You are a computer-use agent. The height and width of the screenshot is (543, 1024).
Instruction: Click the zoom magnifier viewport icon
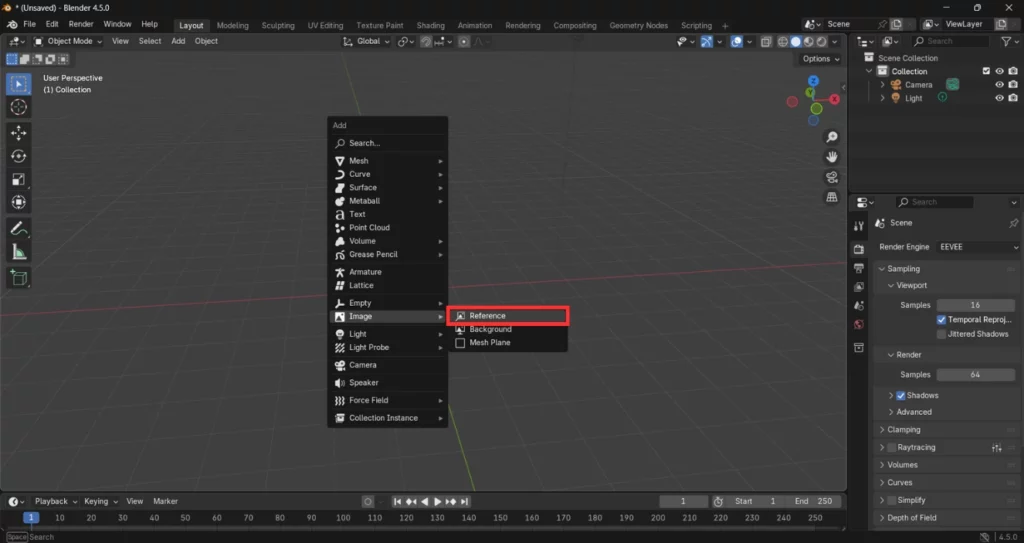click(x=831, y=137)
